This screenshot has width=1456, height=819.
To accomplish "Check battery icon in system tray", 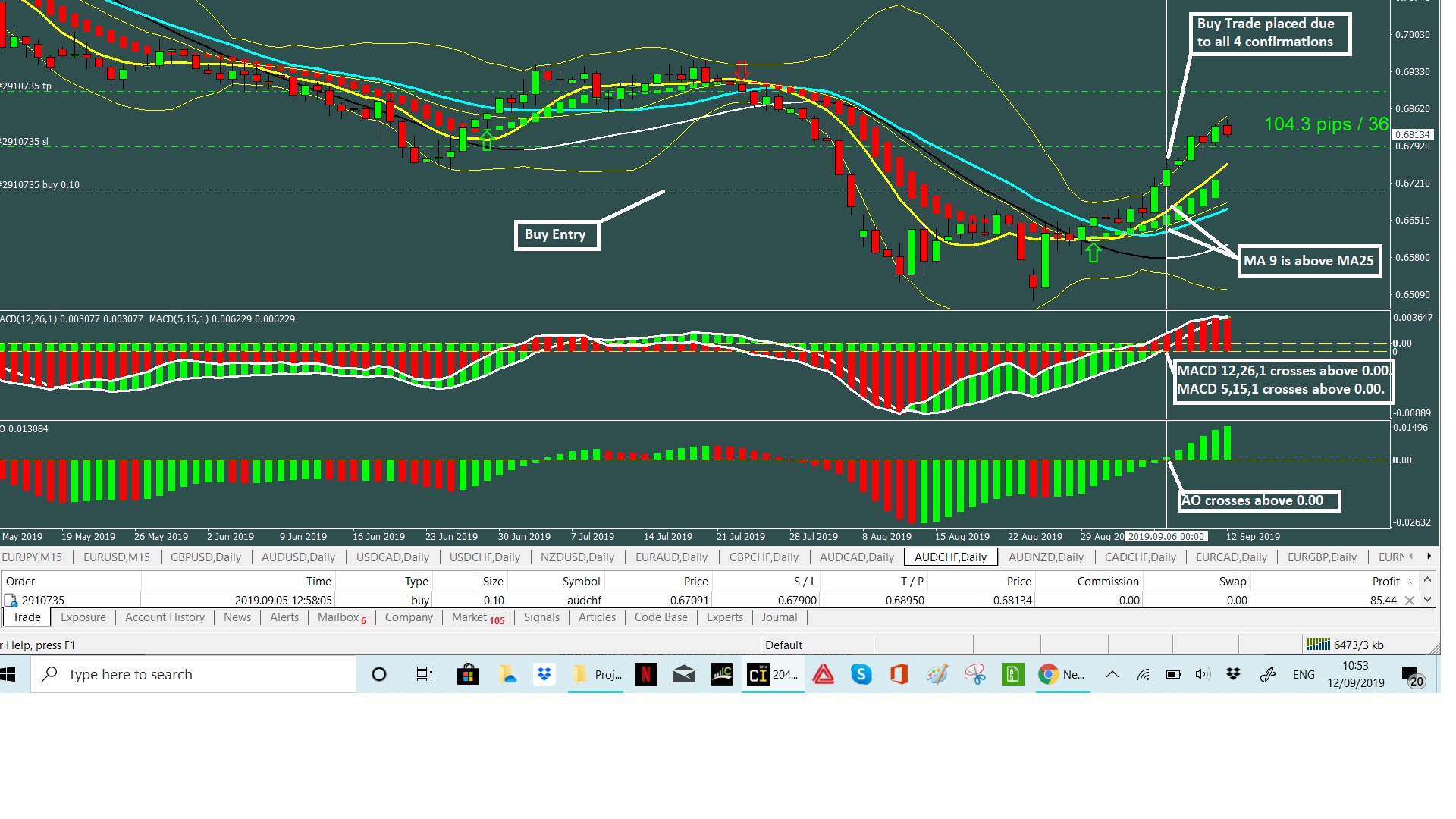I will pos(1173,674).
